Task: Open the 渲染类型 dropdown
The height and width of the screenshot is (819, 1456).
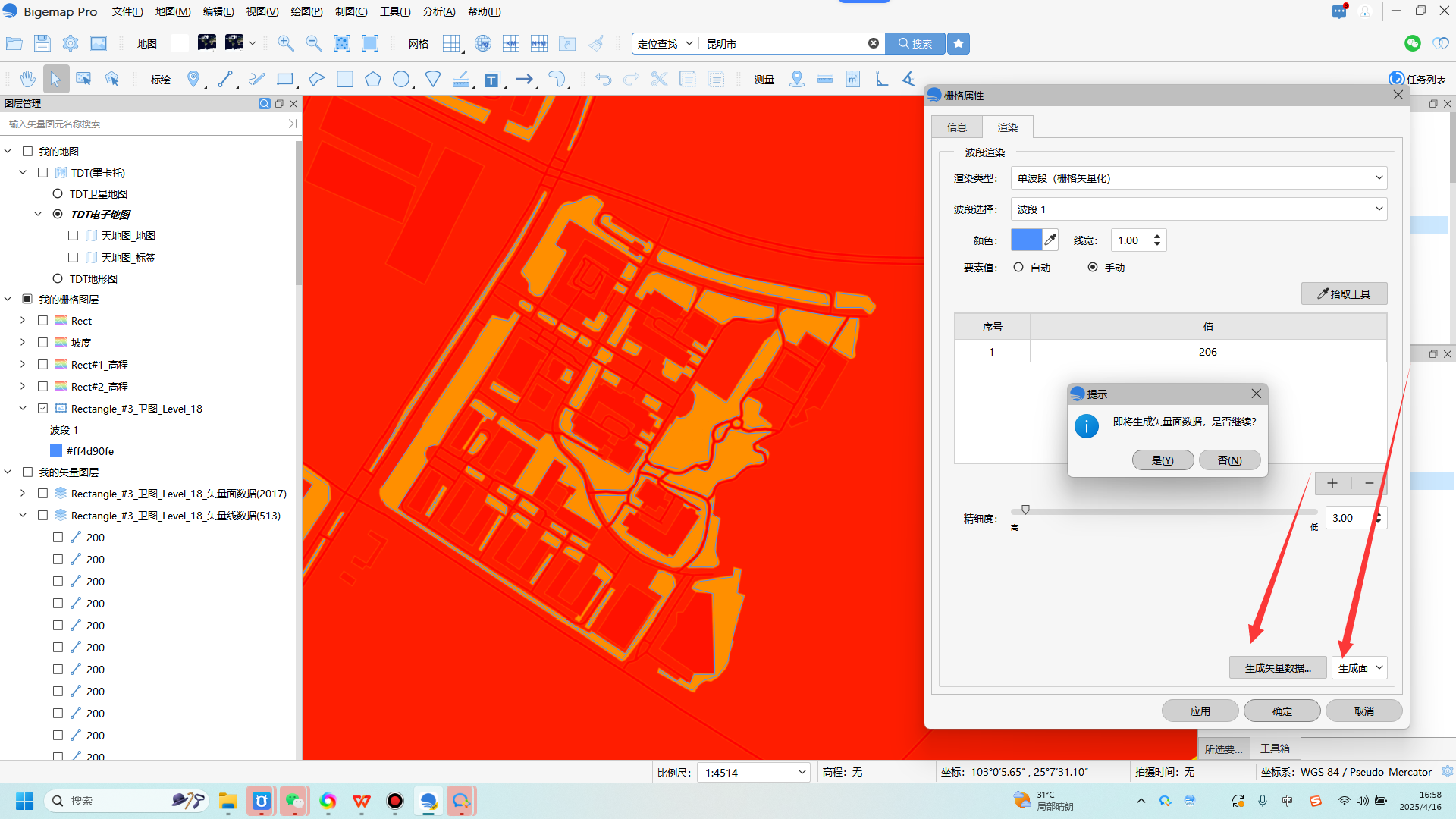Action: point(1198,178)
